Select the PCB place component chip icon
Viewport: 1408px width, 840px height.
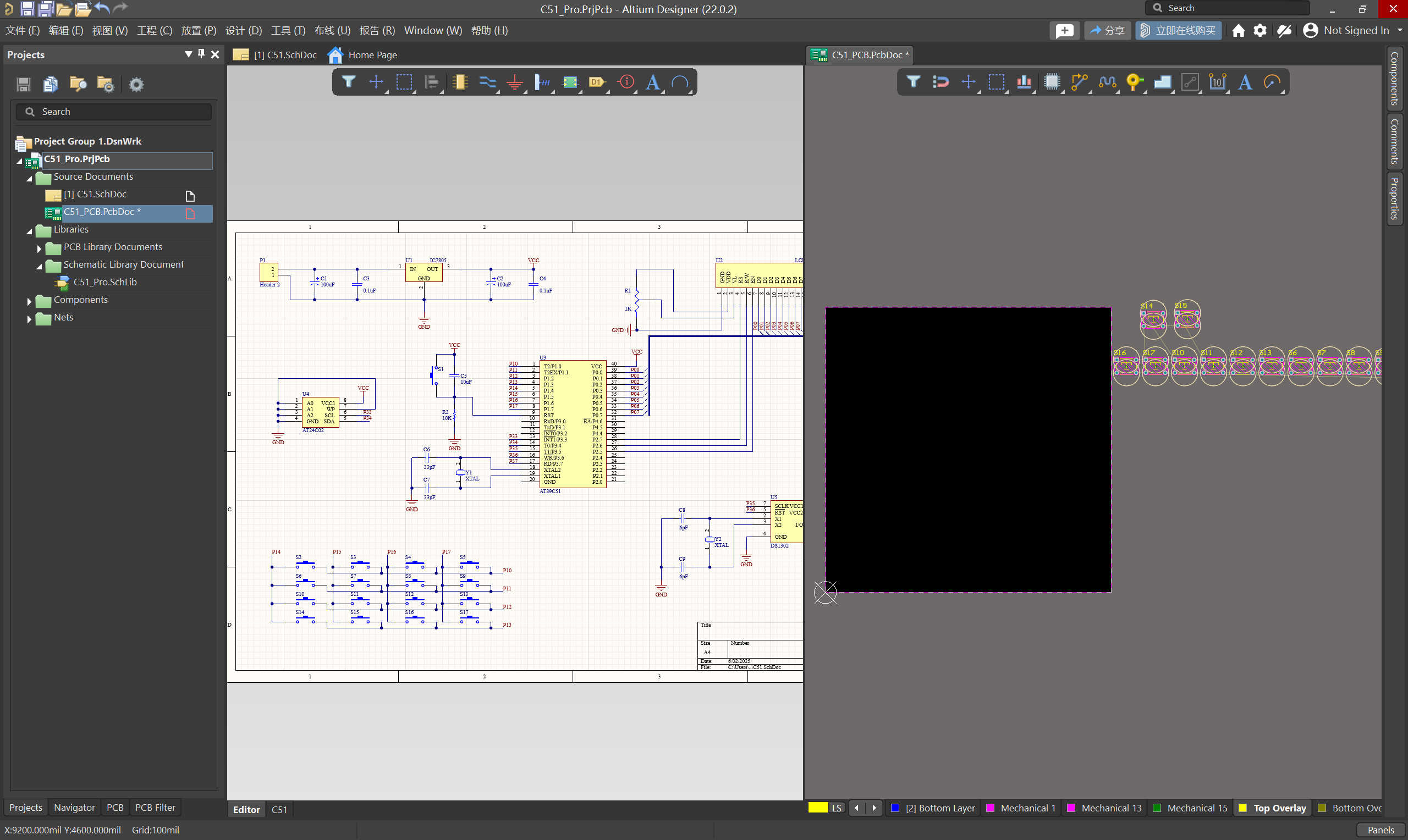1052,82
